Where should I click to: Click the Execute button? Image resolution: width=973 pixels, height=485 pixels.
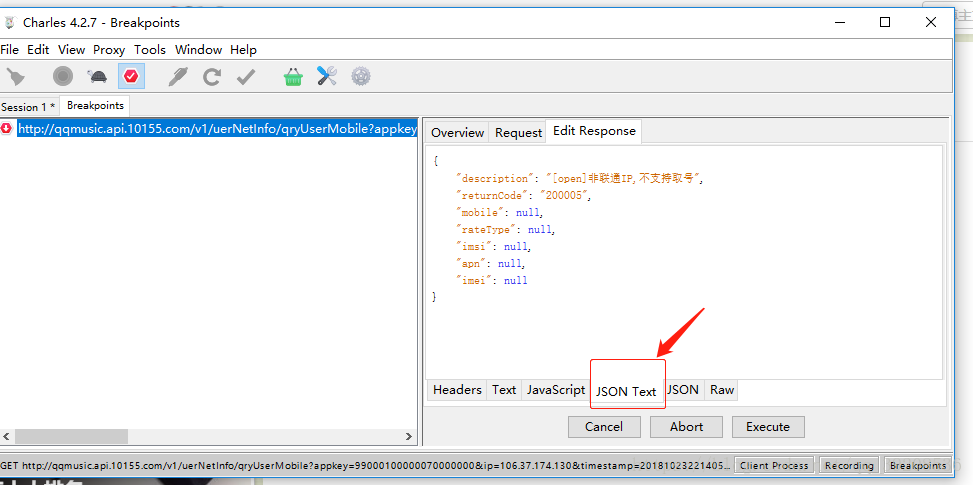[768, 427]
